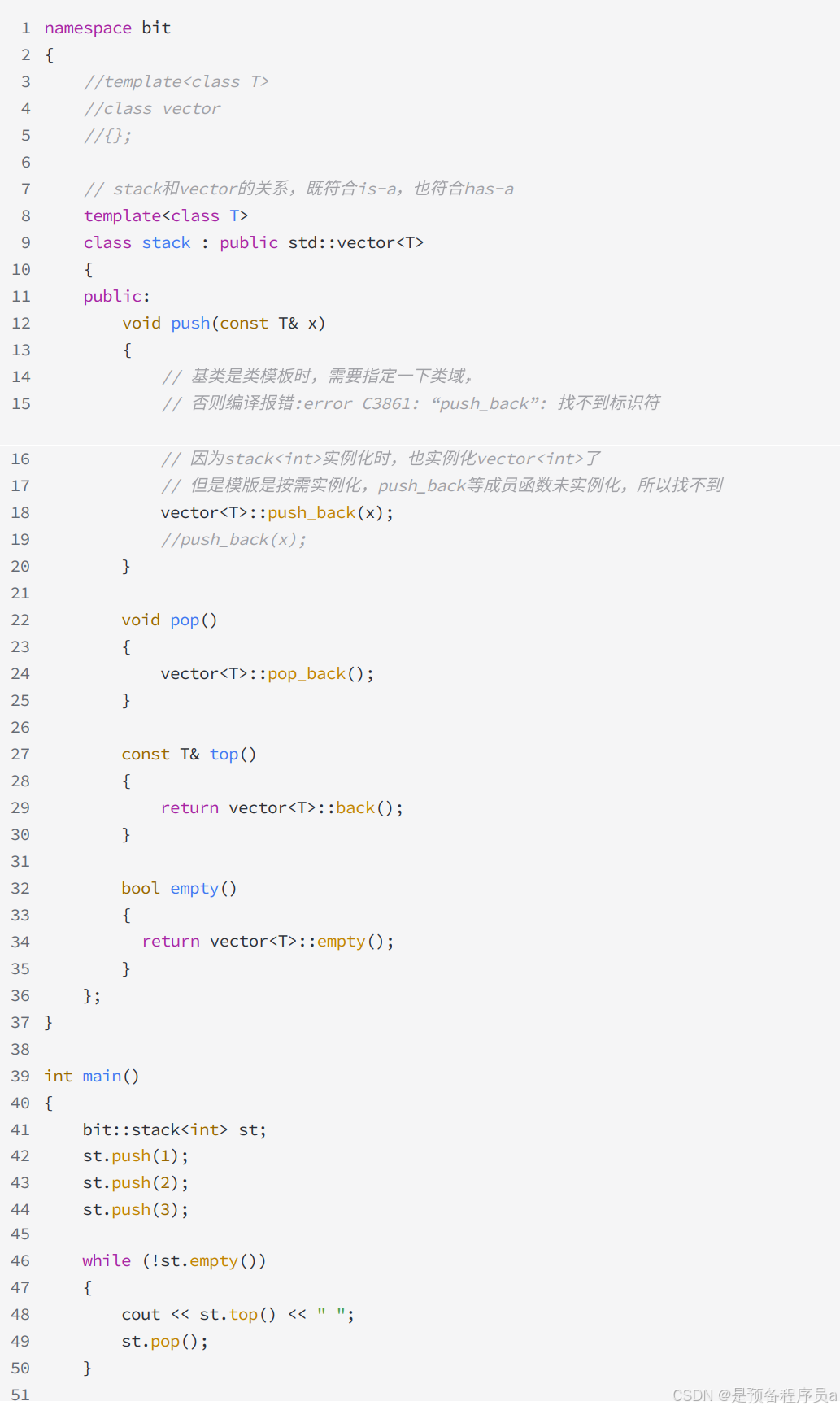
Task: Click the comment '//class vector'
Action: (x=151, y=108)
